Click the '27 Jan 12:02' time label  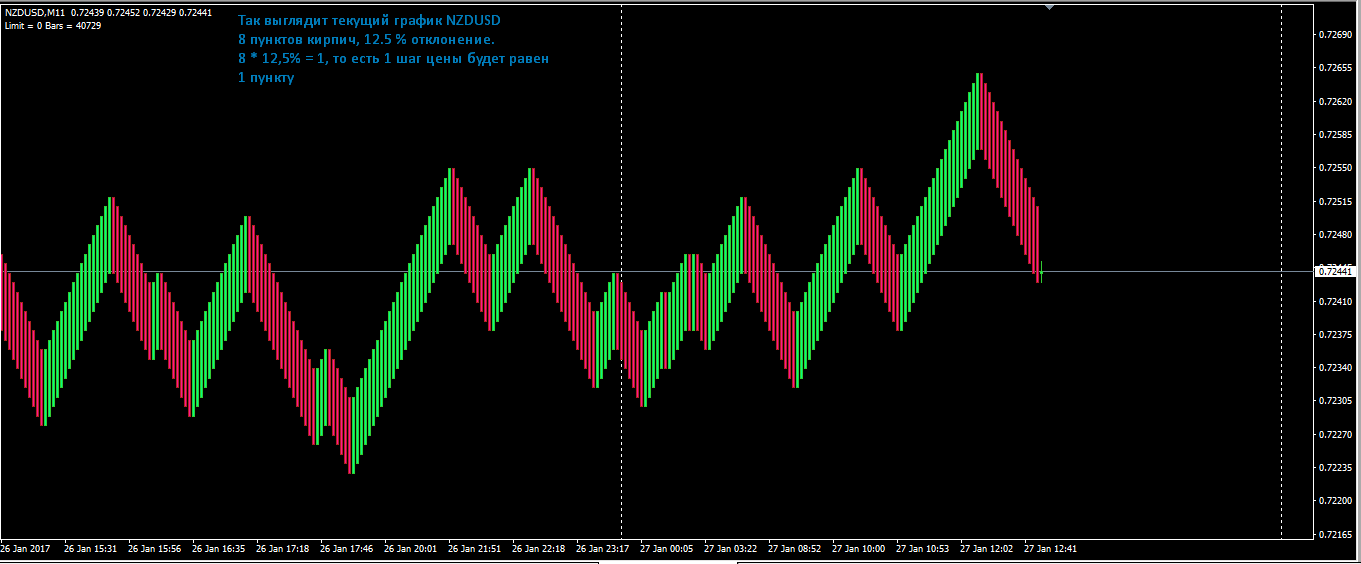pos(986,548)
